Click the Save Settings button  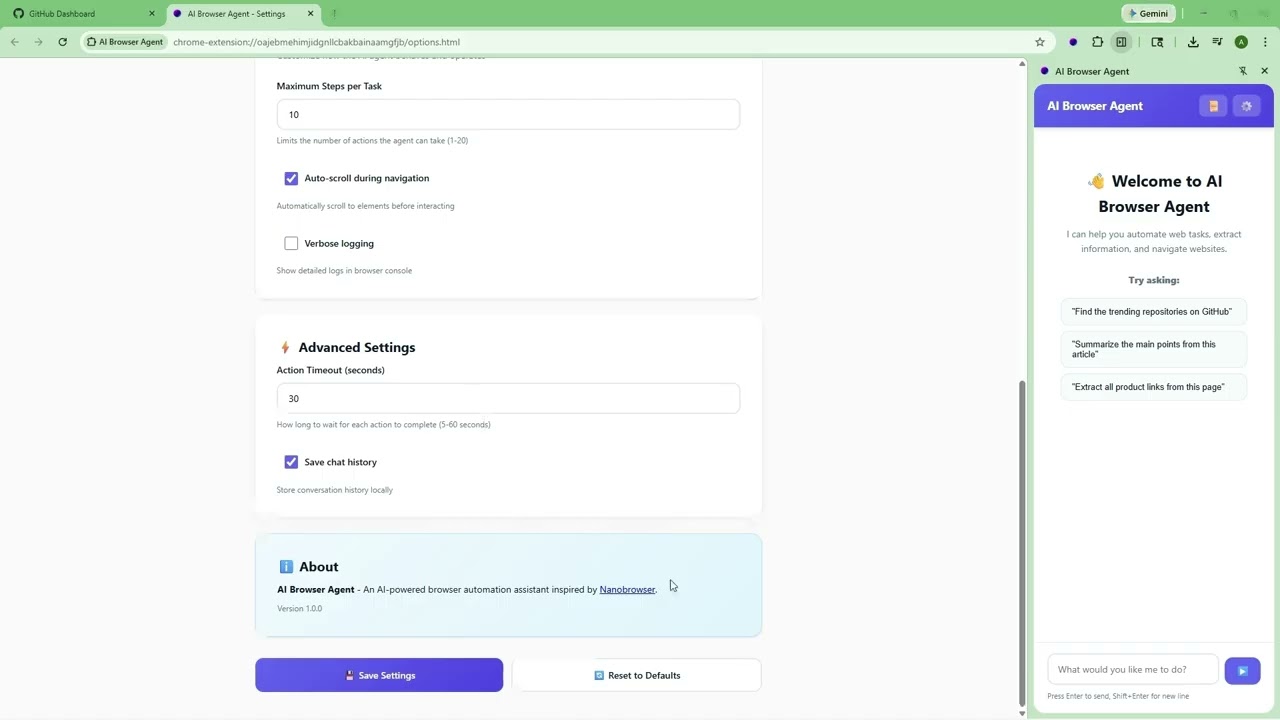tap(379, 675)
